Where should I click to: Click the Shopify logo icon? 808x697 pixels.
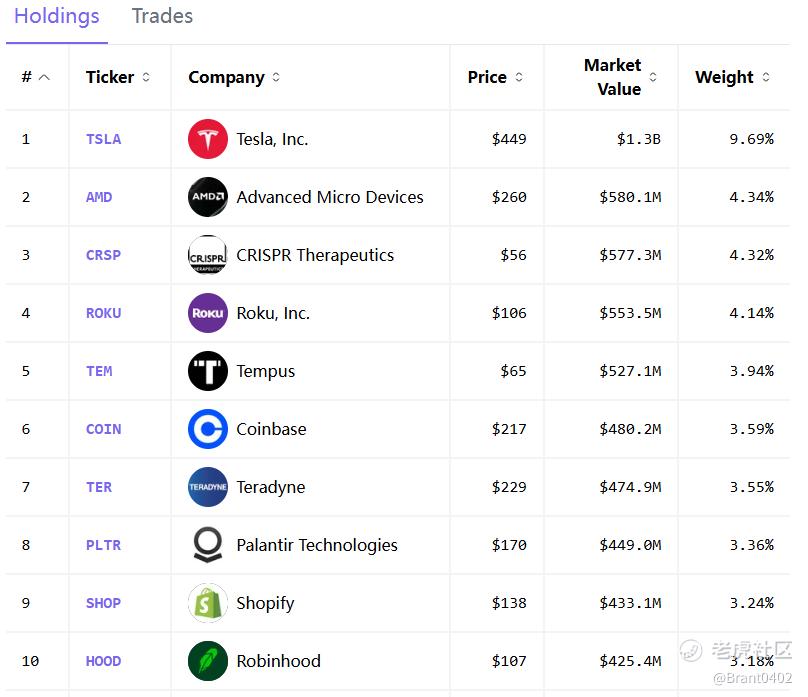208,603
